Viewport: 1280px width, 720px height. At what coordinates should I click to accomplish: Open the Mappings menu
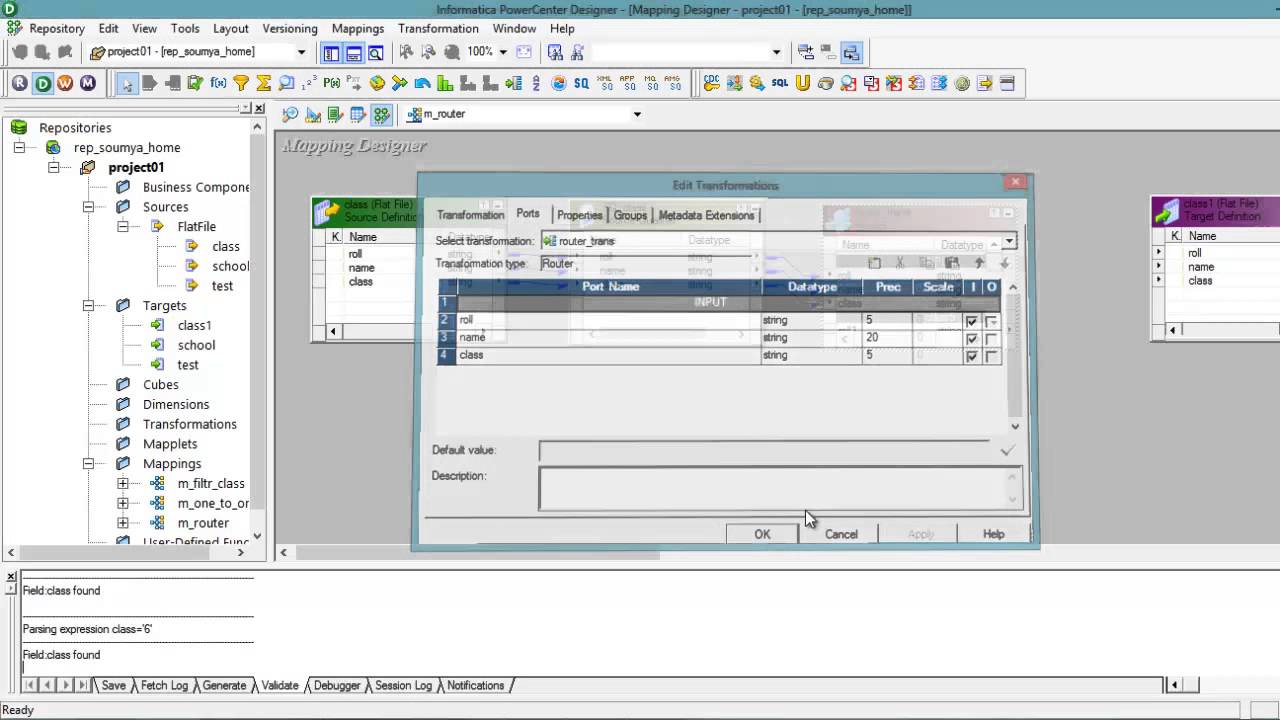pyautogui.click(x=358, y=29)
